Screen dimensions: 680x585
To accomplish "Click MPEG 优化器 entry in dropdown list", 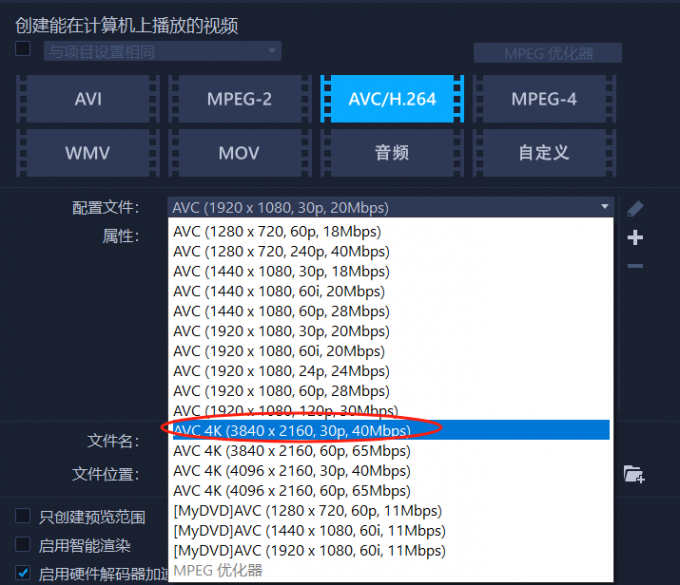I will coord(391,571).
